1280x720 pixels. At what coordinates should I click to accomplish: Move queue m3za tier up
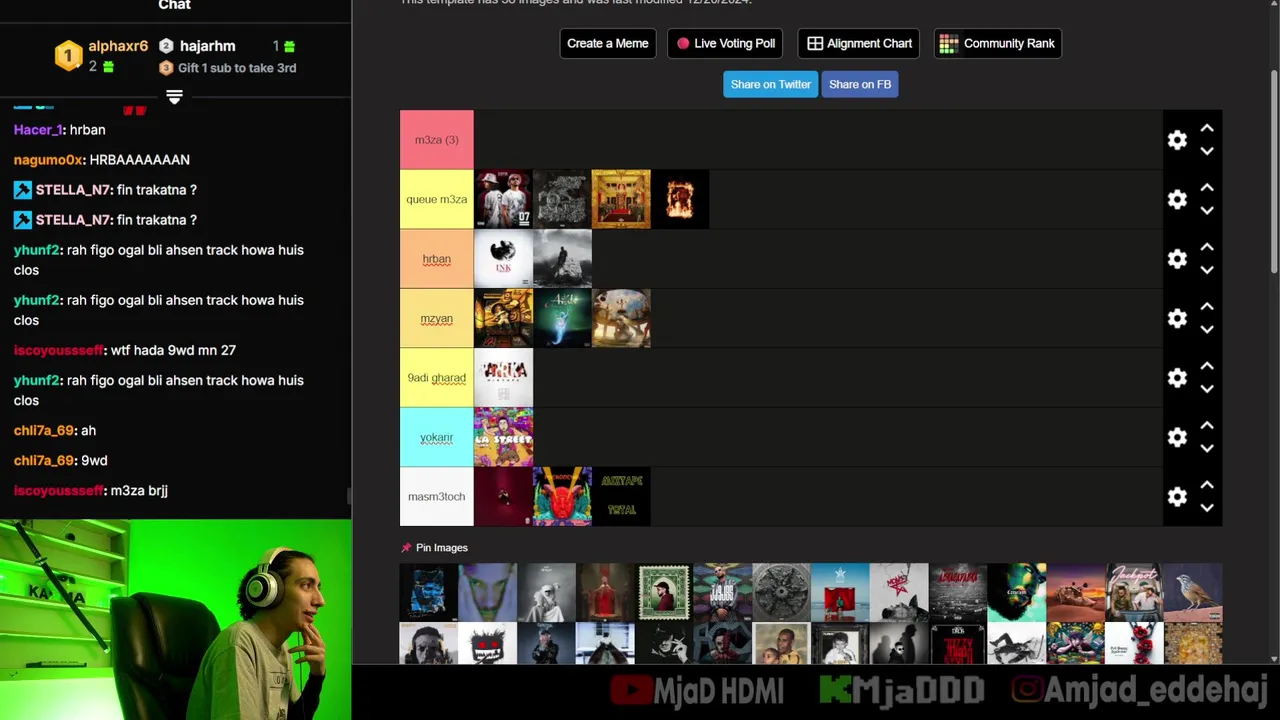[1207, 188]
